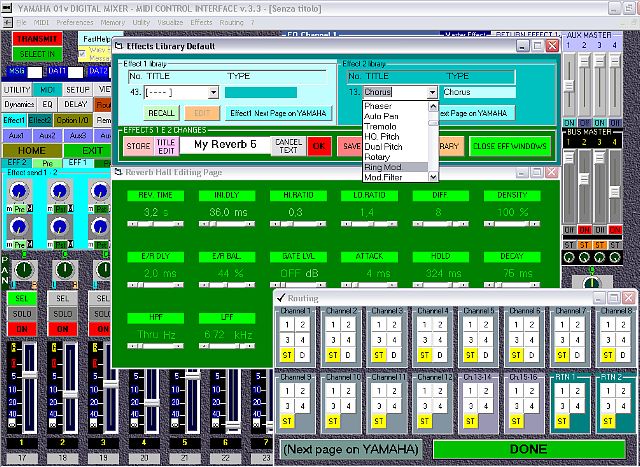This screenshot has width=640, height=467.
Task: Route Channel 3 to bus 1
Action: coord(379,325)
